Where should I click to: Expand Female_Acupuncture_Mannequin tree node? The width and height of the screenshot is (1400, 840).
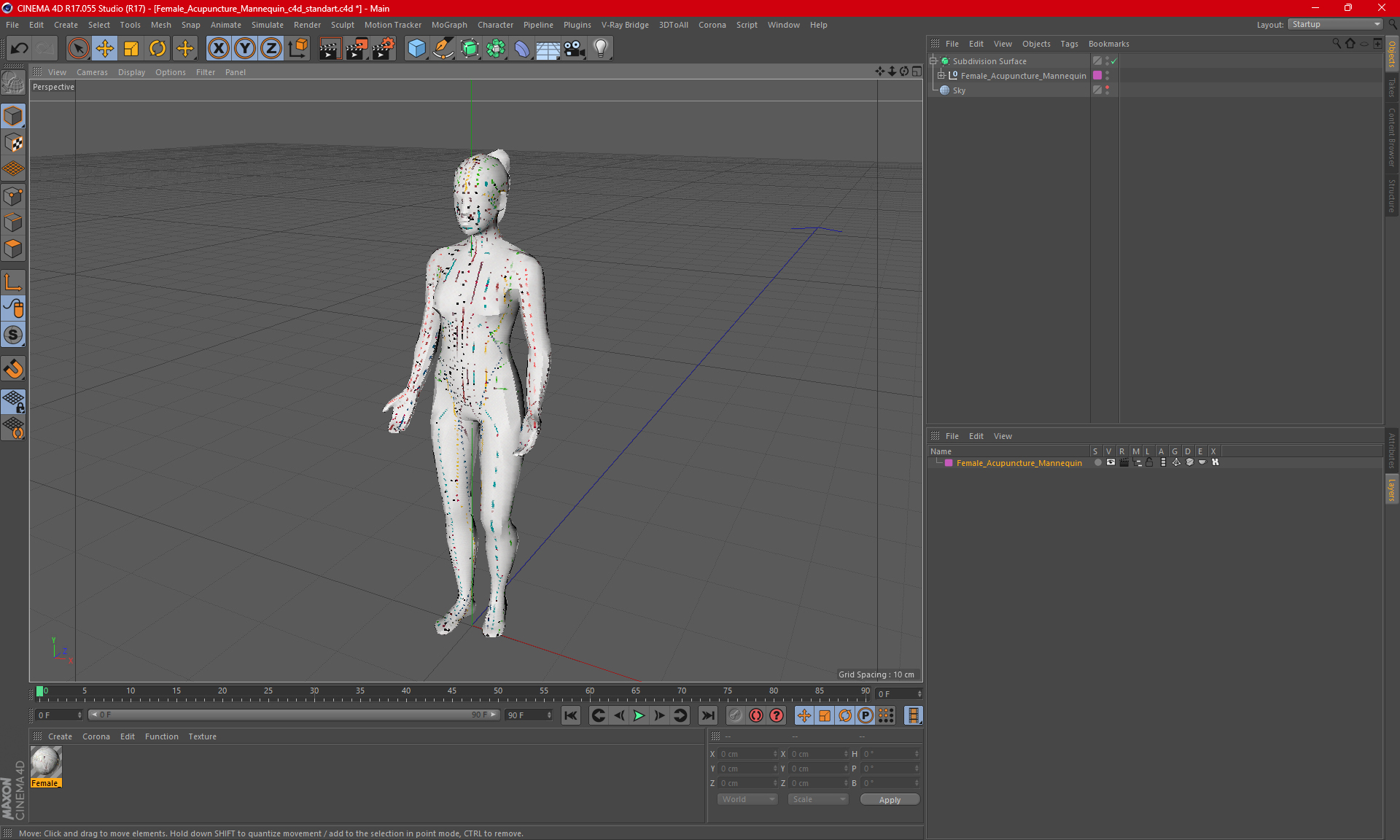941,76
